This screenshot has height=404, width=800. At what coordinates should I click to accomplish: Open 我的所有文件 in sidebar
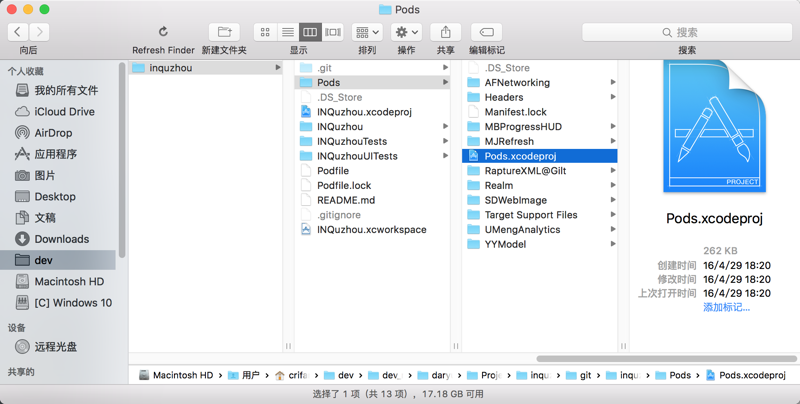[x=60, y=90]
